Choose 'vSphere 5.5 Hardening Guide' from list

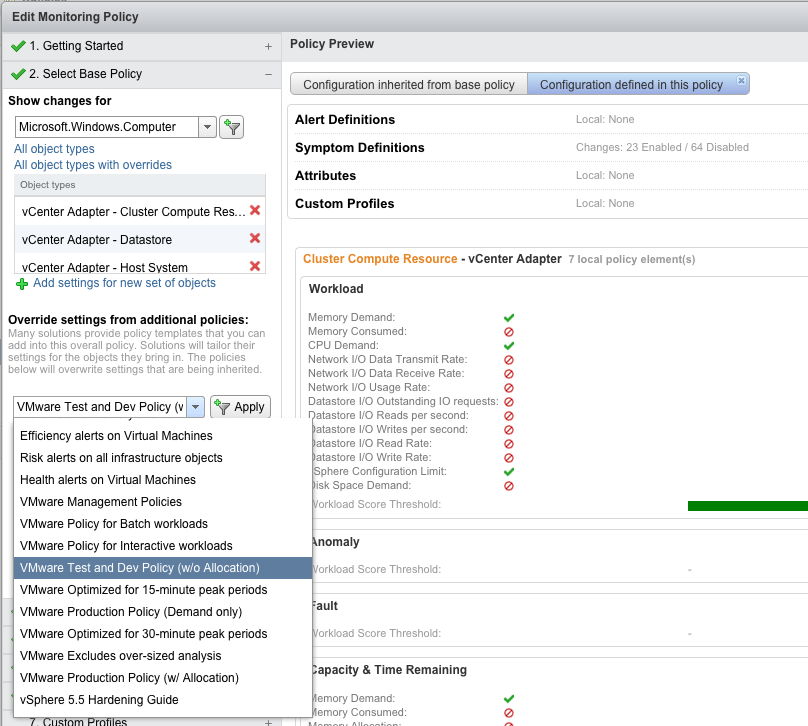click(x=99, y=700)
